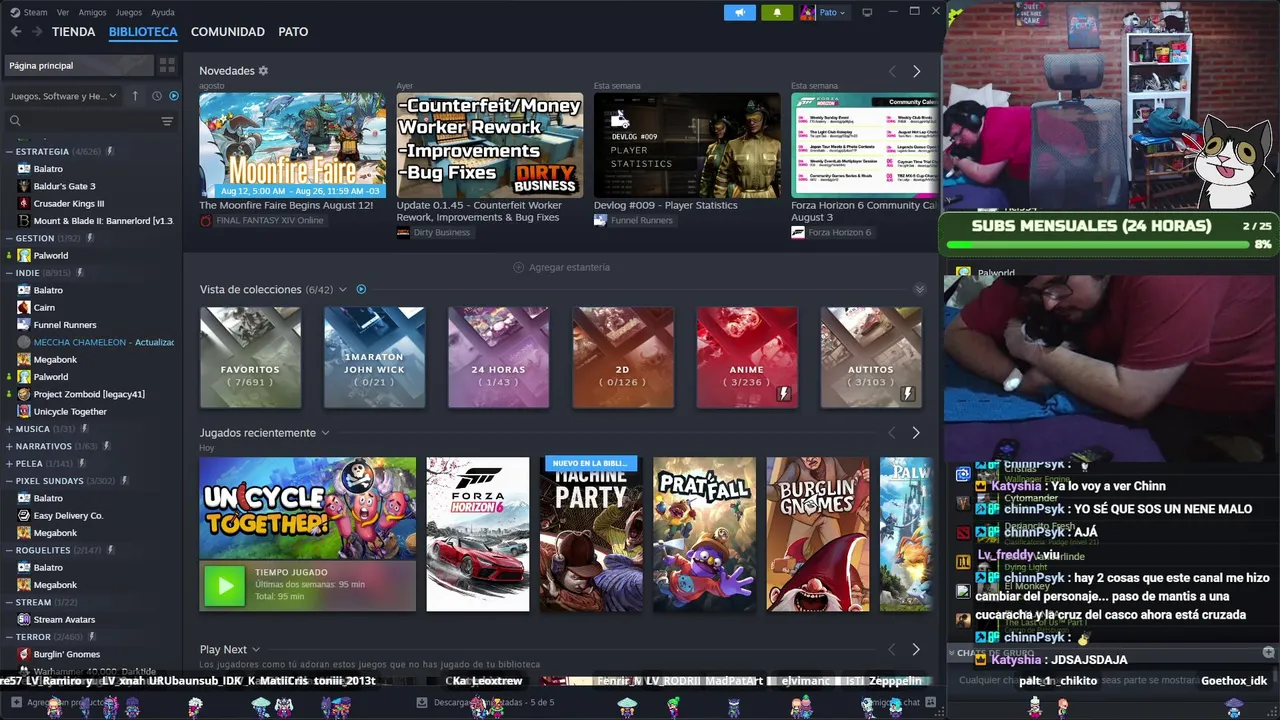Image resolution: width=1280 pixels, height=720 pixels.
Task: Open the Play Next shelf dropdown
Action: click(256, 649)
